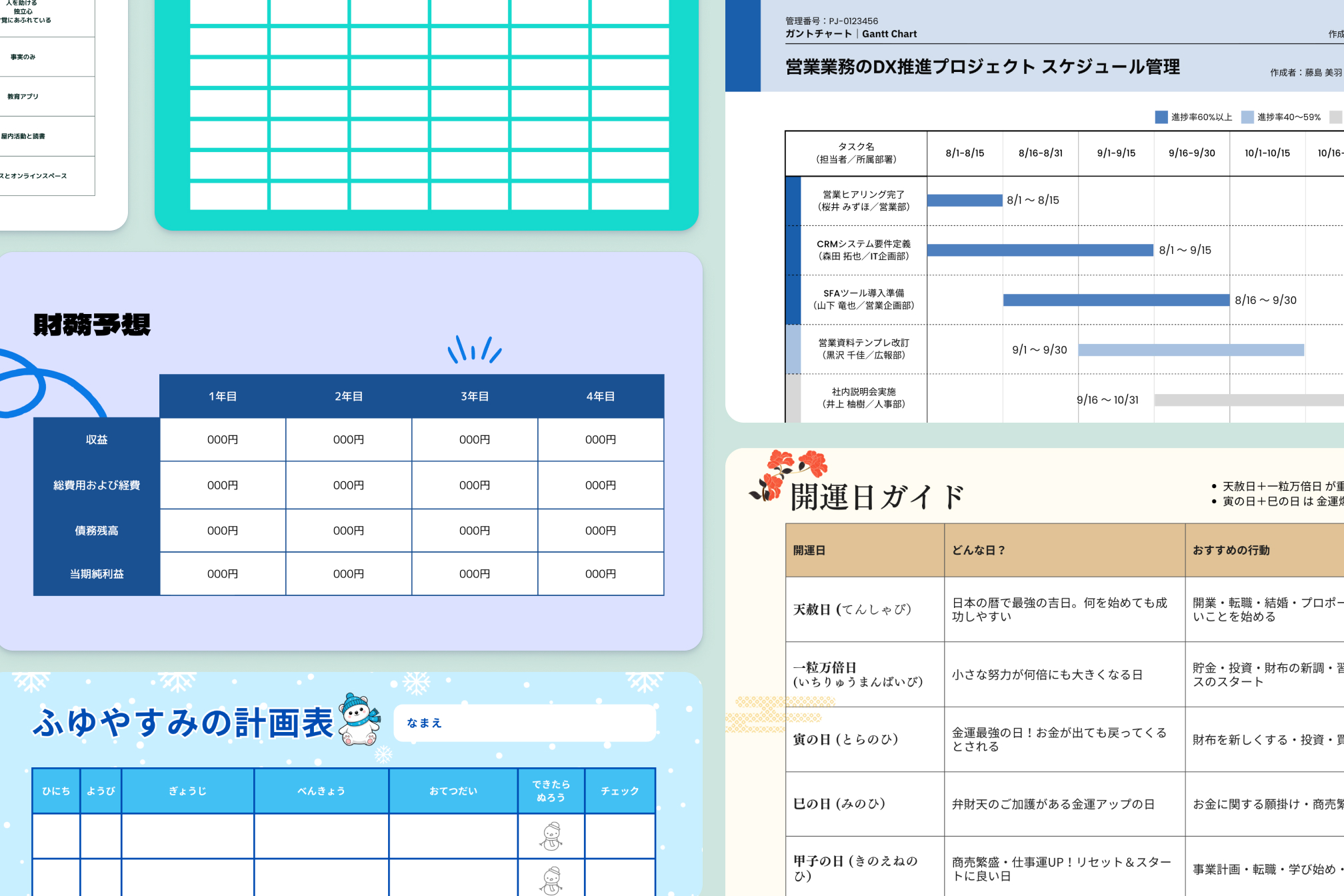Click the 社内説明会実施 gray bar

click(x=1249, y=400)
